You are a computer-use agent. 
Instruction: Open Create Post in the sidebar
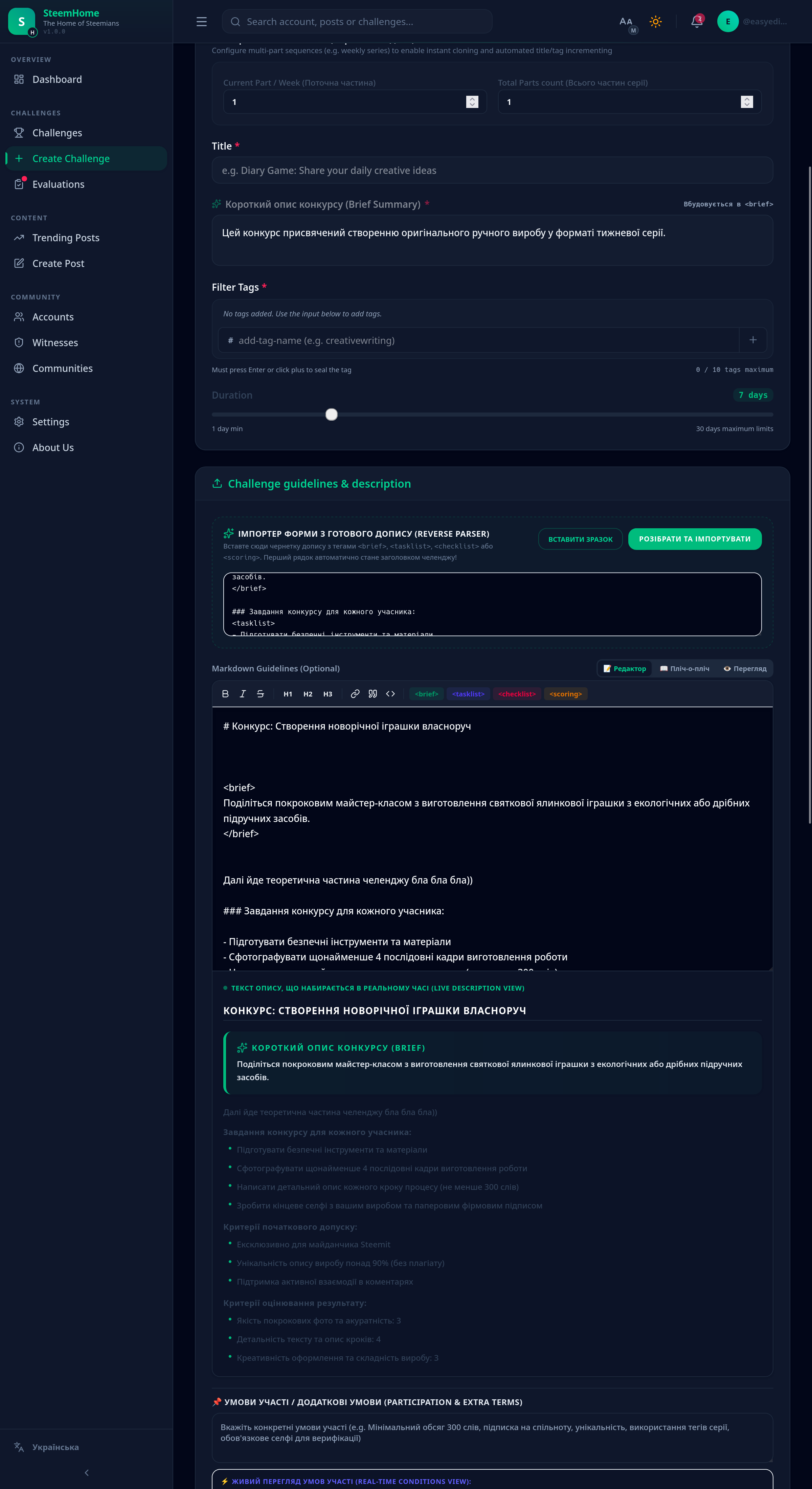tap(86, 264)
